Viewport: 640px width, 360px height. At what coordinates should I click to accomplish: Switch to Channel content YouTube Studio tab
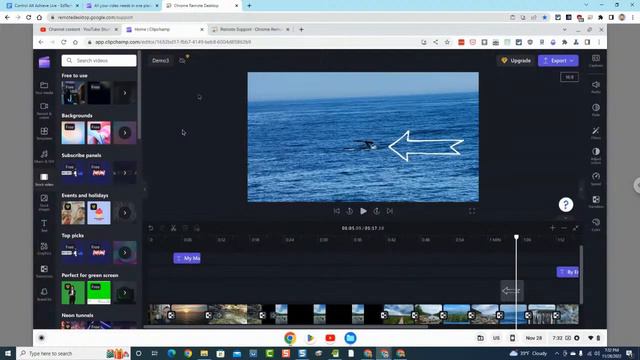(78, 29)
